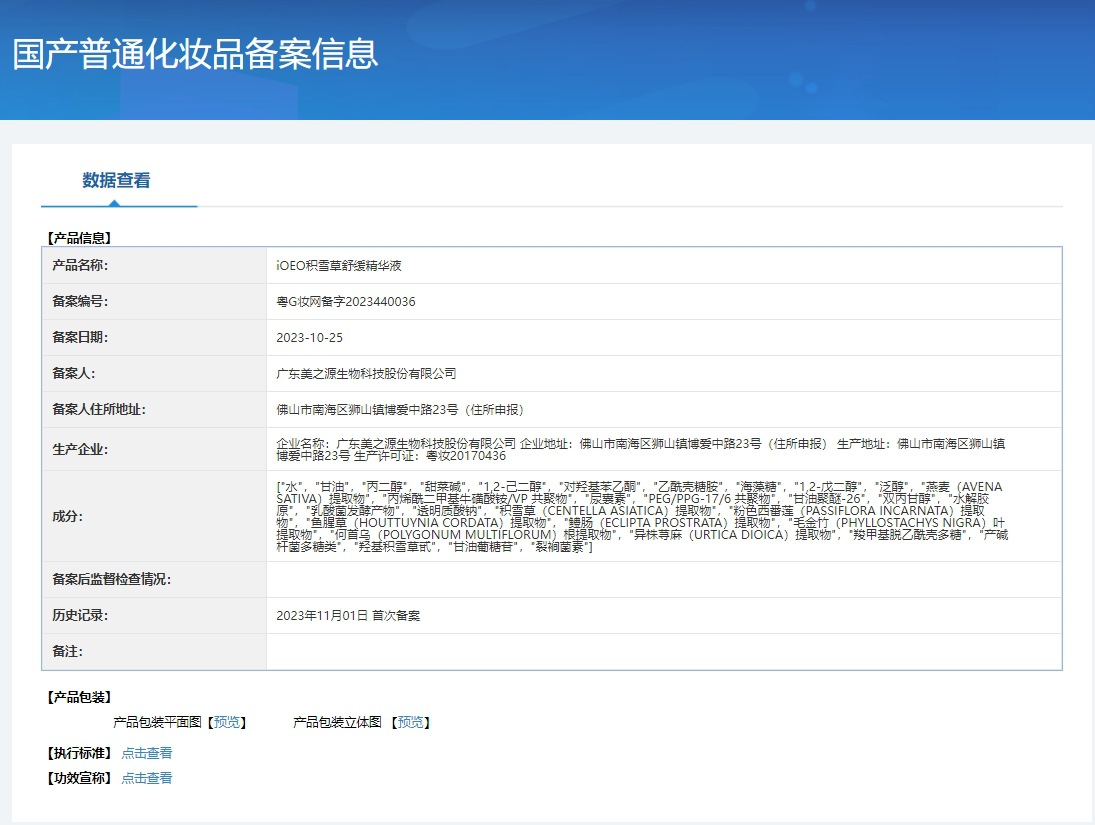Open the 数据查看 tab
Viewport: 1095px width, 825px height.
coord(116,181)
